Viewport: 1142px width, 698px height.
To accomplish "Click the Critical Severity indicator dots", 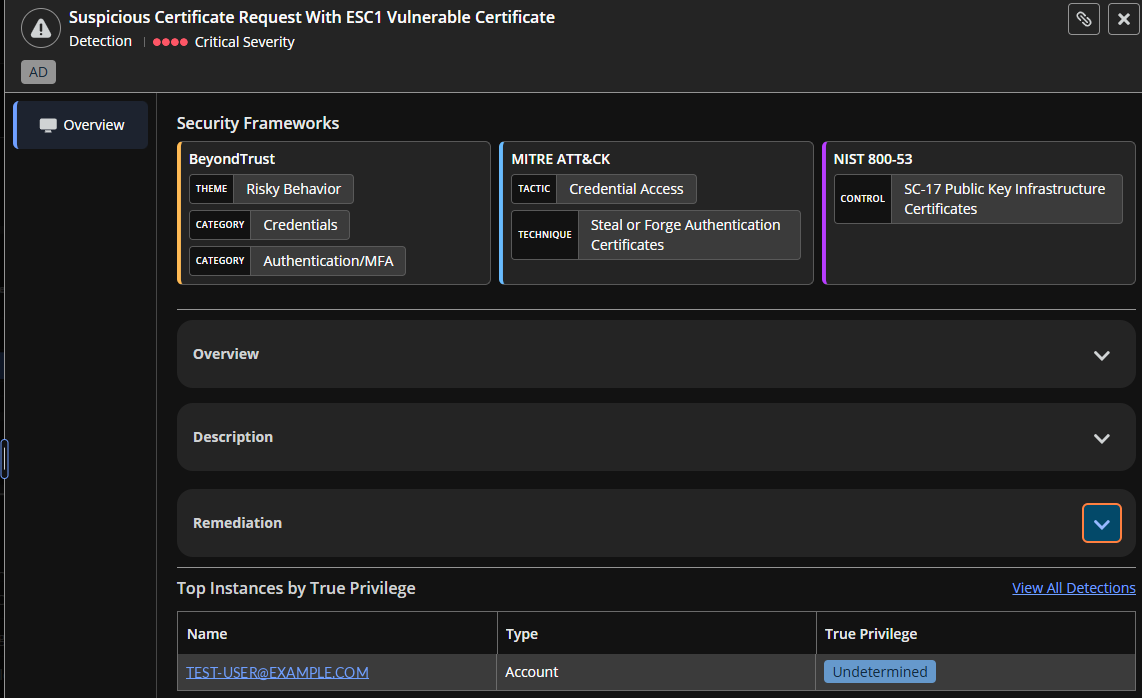I will [x=170, y=42].
